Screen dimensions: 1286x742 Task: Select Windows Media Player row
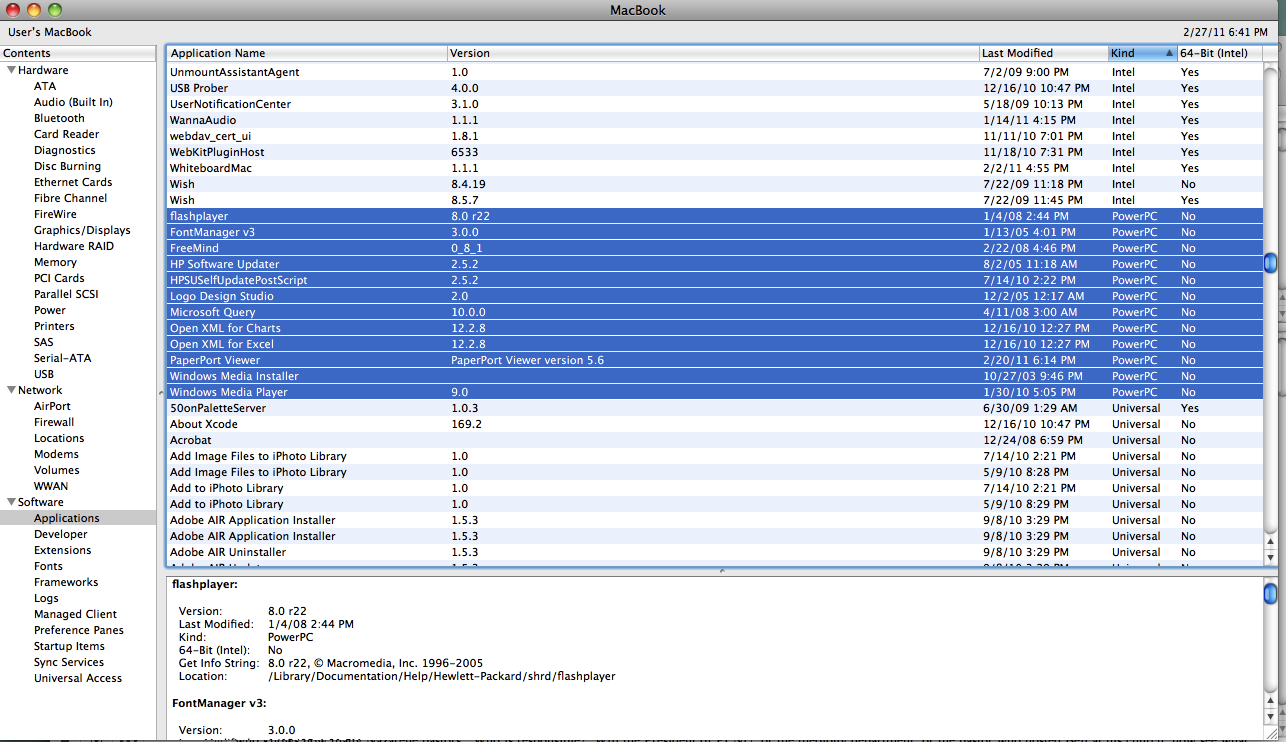pos(714,392)
